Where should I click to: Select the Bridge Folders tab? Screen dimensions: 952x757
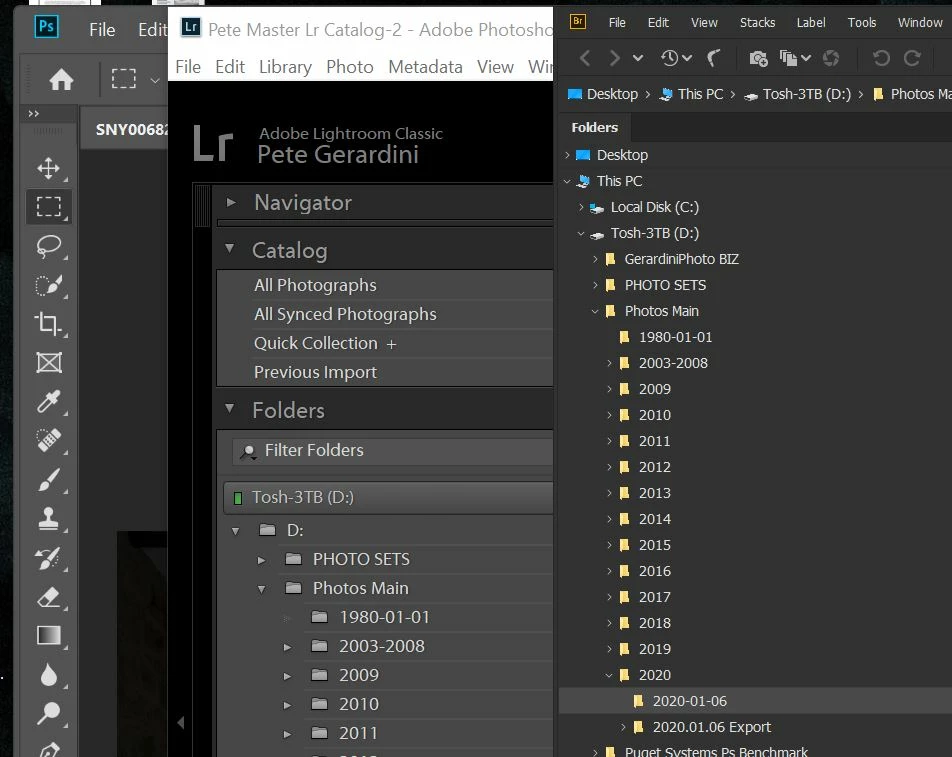594,127
